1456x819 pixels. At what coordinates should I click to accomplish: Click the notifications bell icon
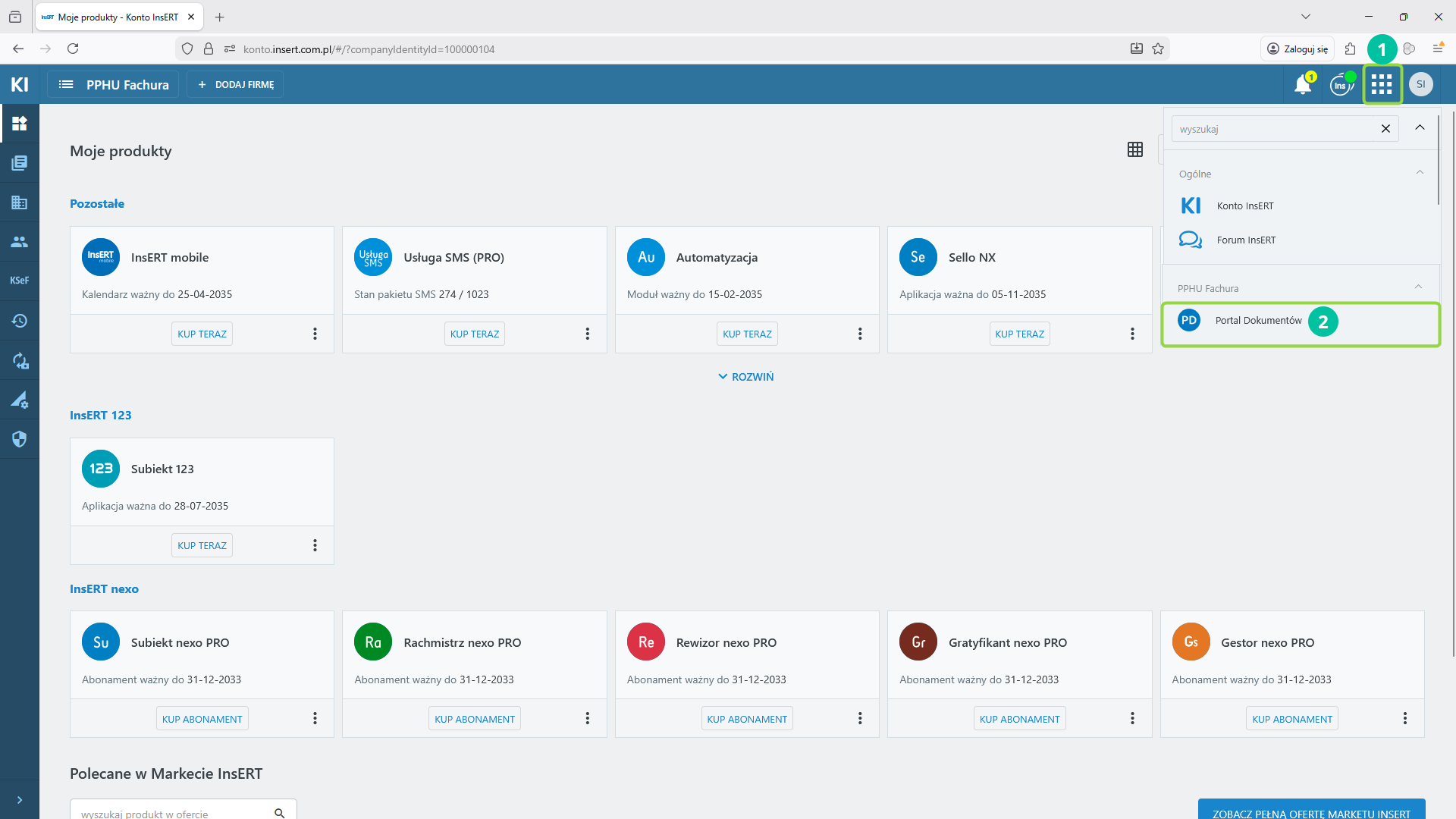(1303, 84)
